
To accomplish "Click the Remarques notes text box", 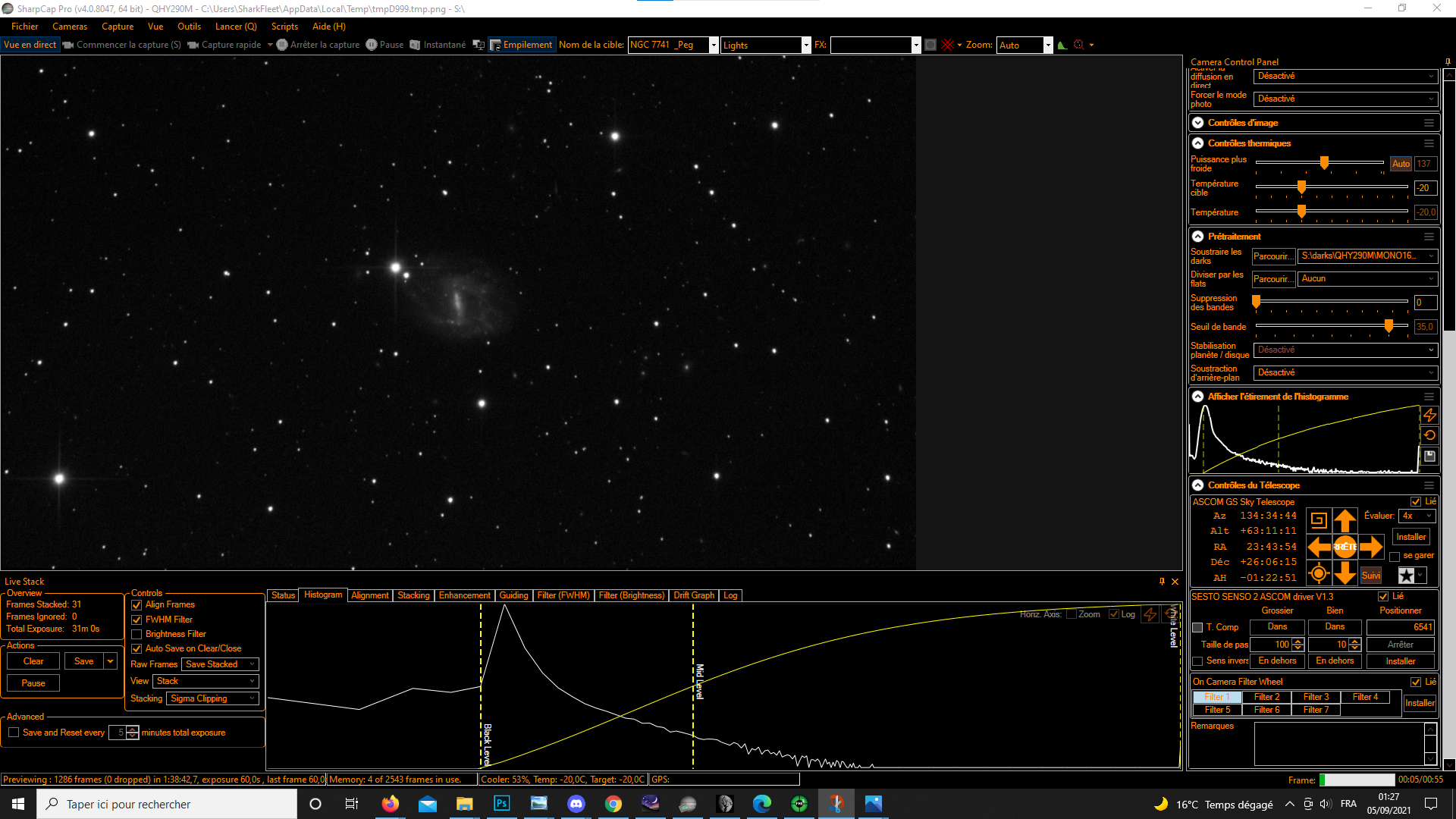I will (x=1339, y=744).
